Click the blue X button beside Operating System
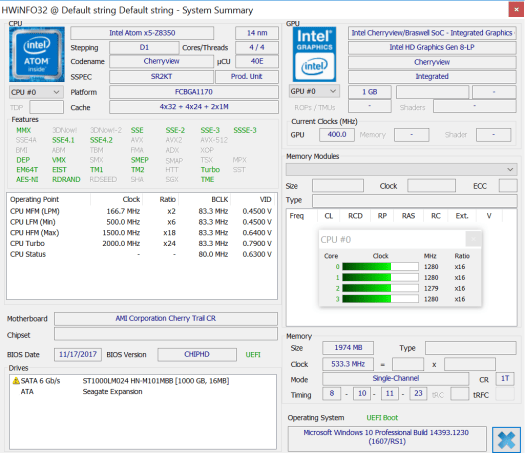 coord(506,440)
